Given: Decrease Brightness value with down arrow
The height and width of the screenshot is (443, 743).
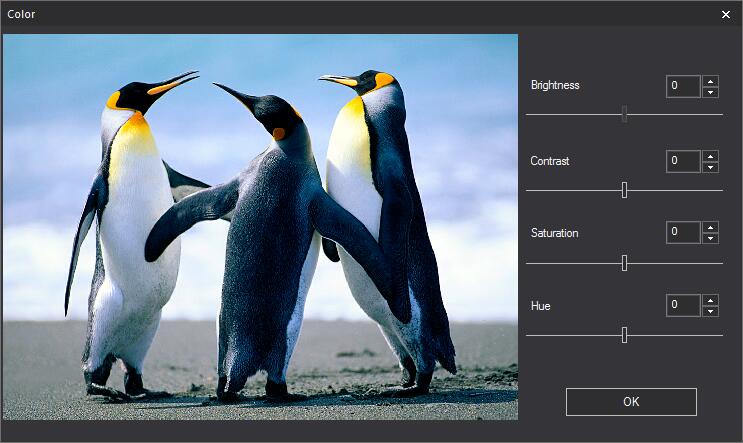Looking at the screenshot, I should coord(710,92).
